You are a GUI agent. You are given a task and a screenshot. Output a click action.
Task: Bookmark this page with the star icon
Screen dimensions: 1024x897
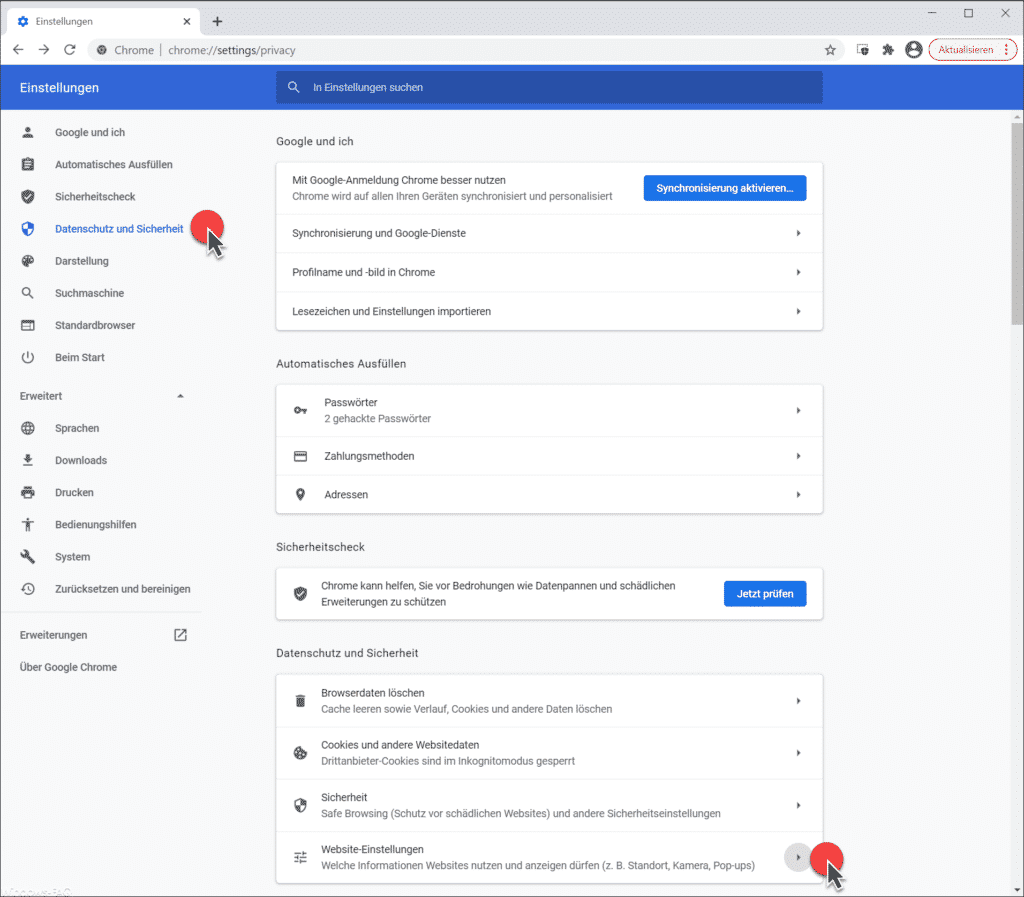click(830, 50)
